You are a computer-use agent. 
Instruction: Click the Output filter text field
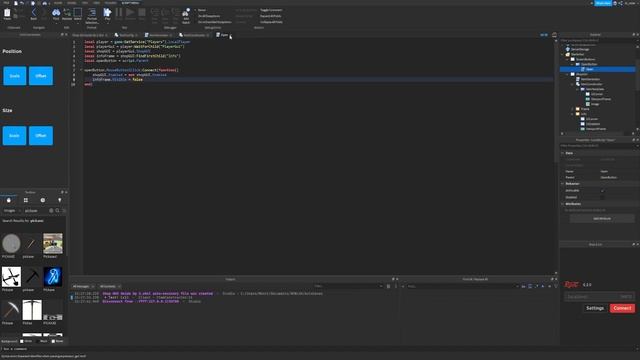coord(348,286)
